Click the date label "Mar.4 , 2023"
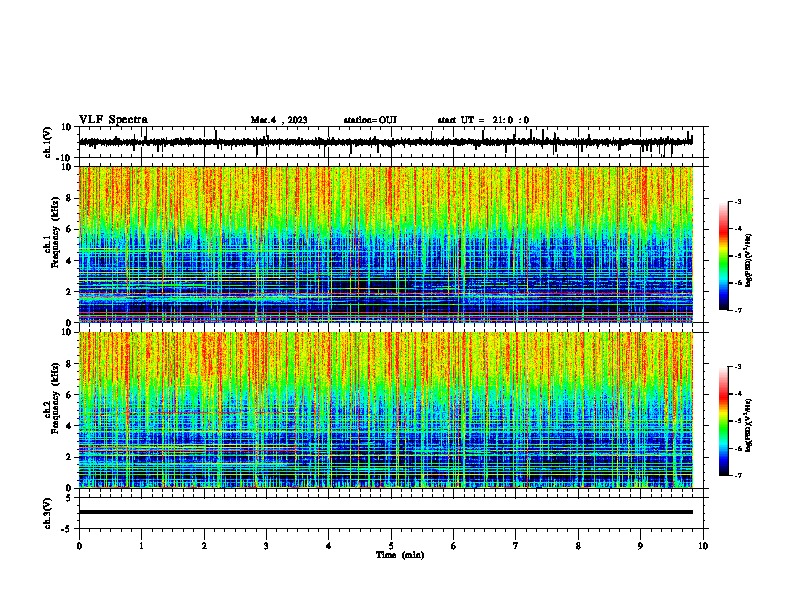 pos(279,120)
